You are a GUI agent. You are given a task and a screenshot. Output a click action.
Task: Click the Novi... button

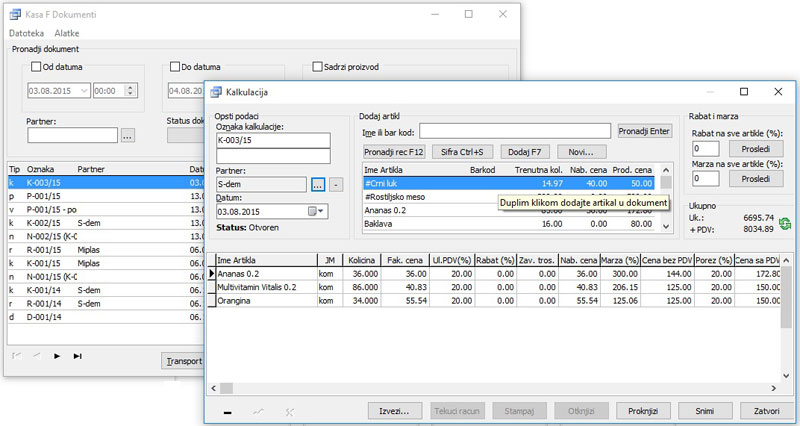(x=582, y=152)
